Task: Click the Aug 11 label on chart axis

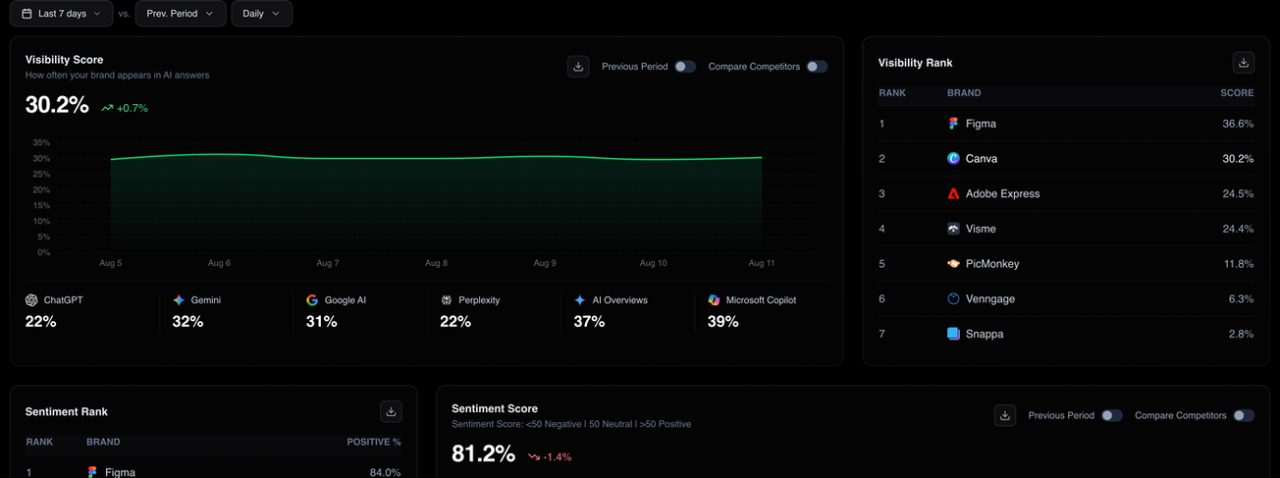Action: [x=762, y=263]
